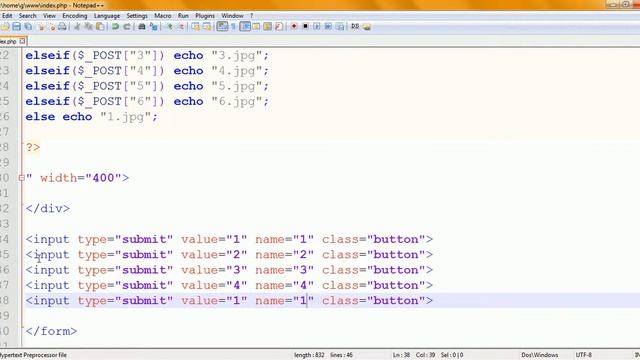Click the last toolbar icon after DS
This screenshot has width=640, height=360.
tap(367, 27)
